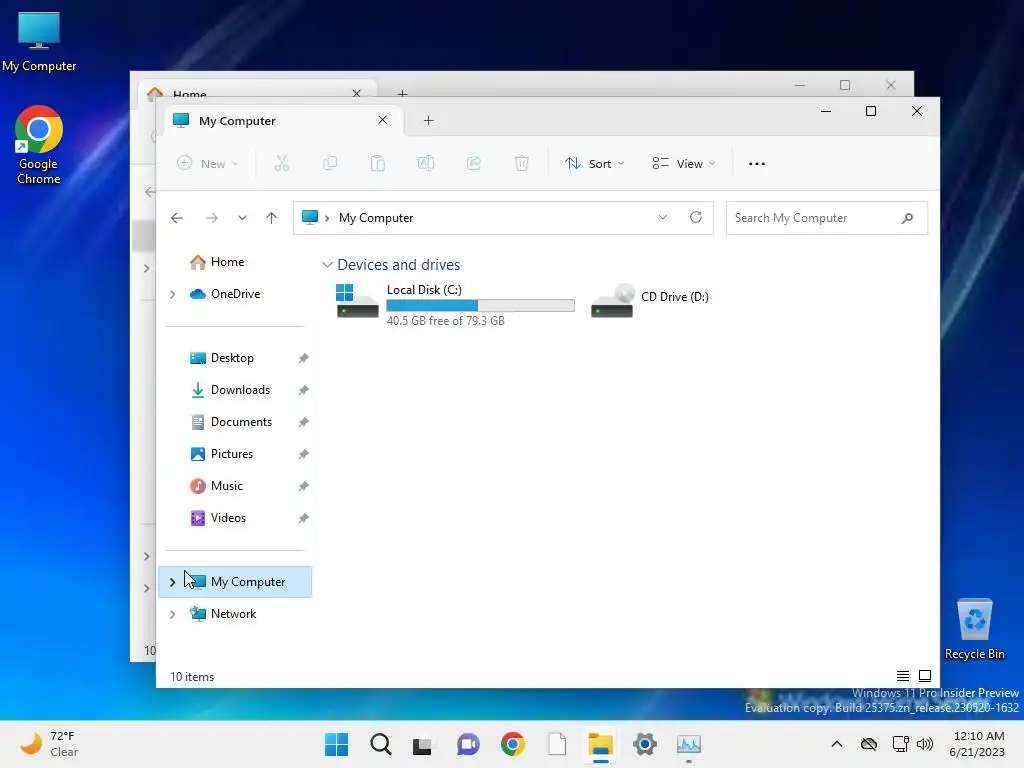Open recent locations dropdown chevron
This screenshot has height=768, width=1024.
point(242,218)
